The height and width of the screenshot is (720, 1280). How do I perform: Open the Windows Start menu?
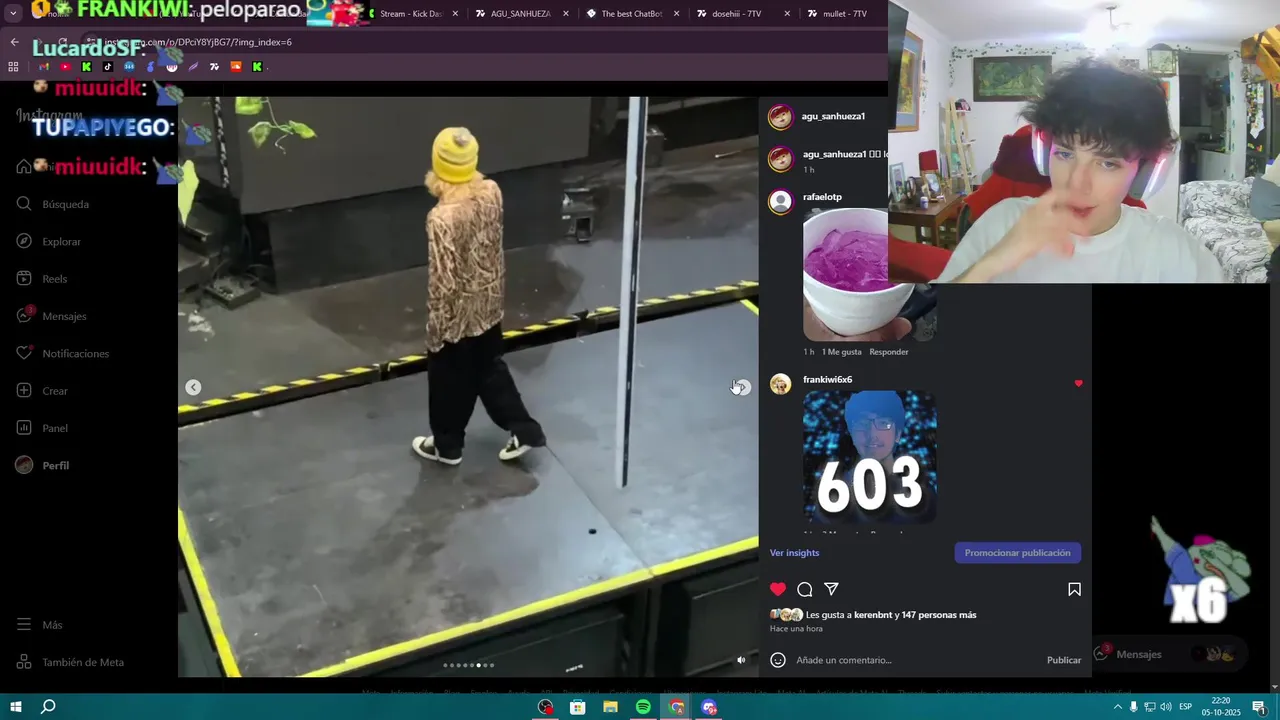pyautogui.click(x=16, y=707)
